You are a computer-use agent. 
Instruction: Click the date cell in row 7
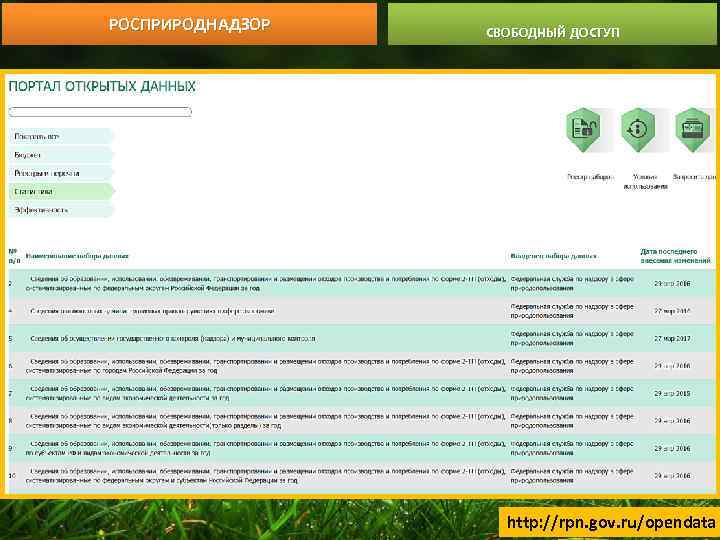672,394
